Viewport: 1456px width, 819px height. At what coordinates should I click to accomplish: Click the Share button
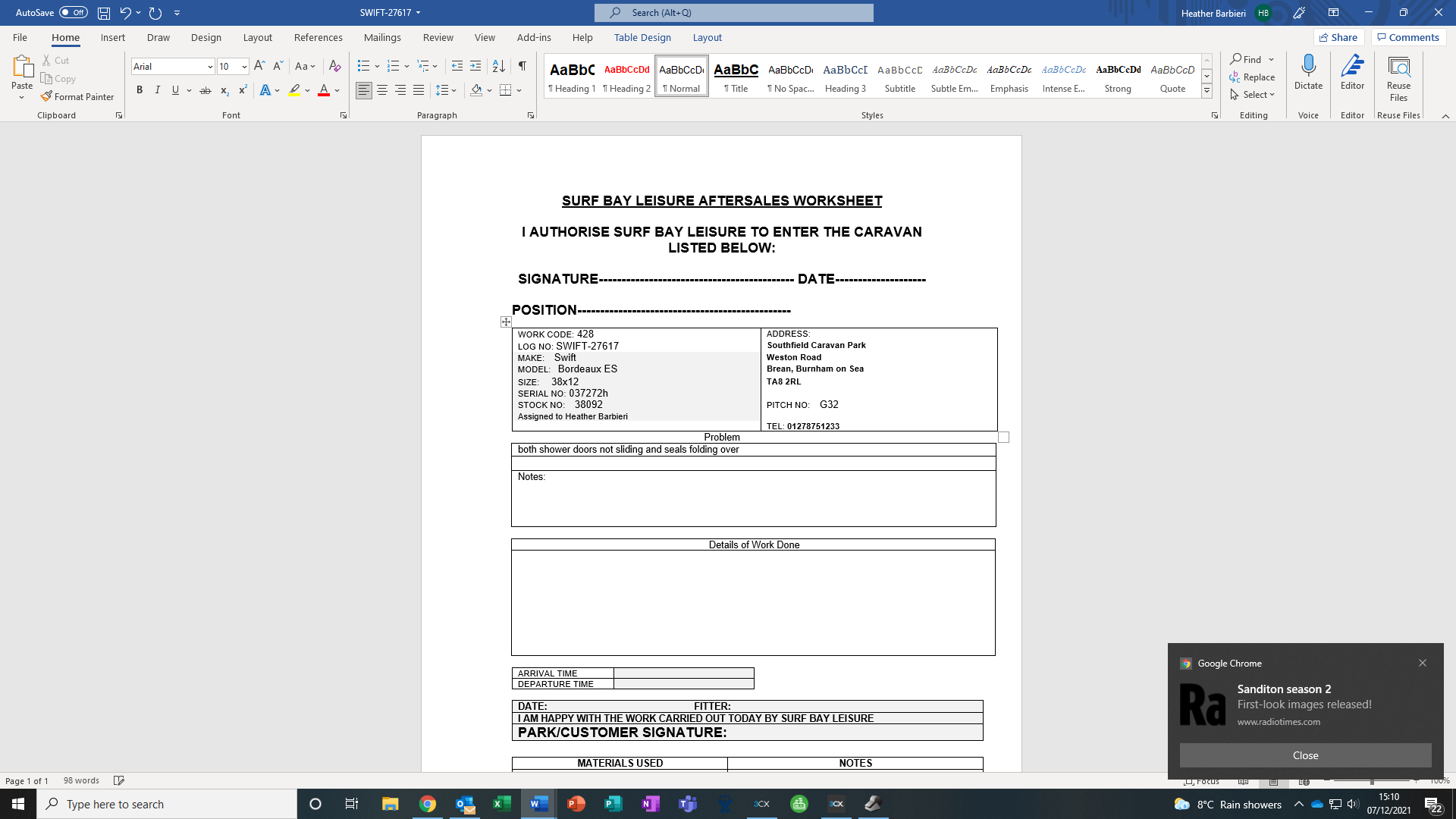point(1338,37)
